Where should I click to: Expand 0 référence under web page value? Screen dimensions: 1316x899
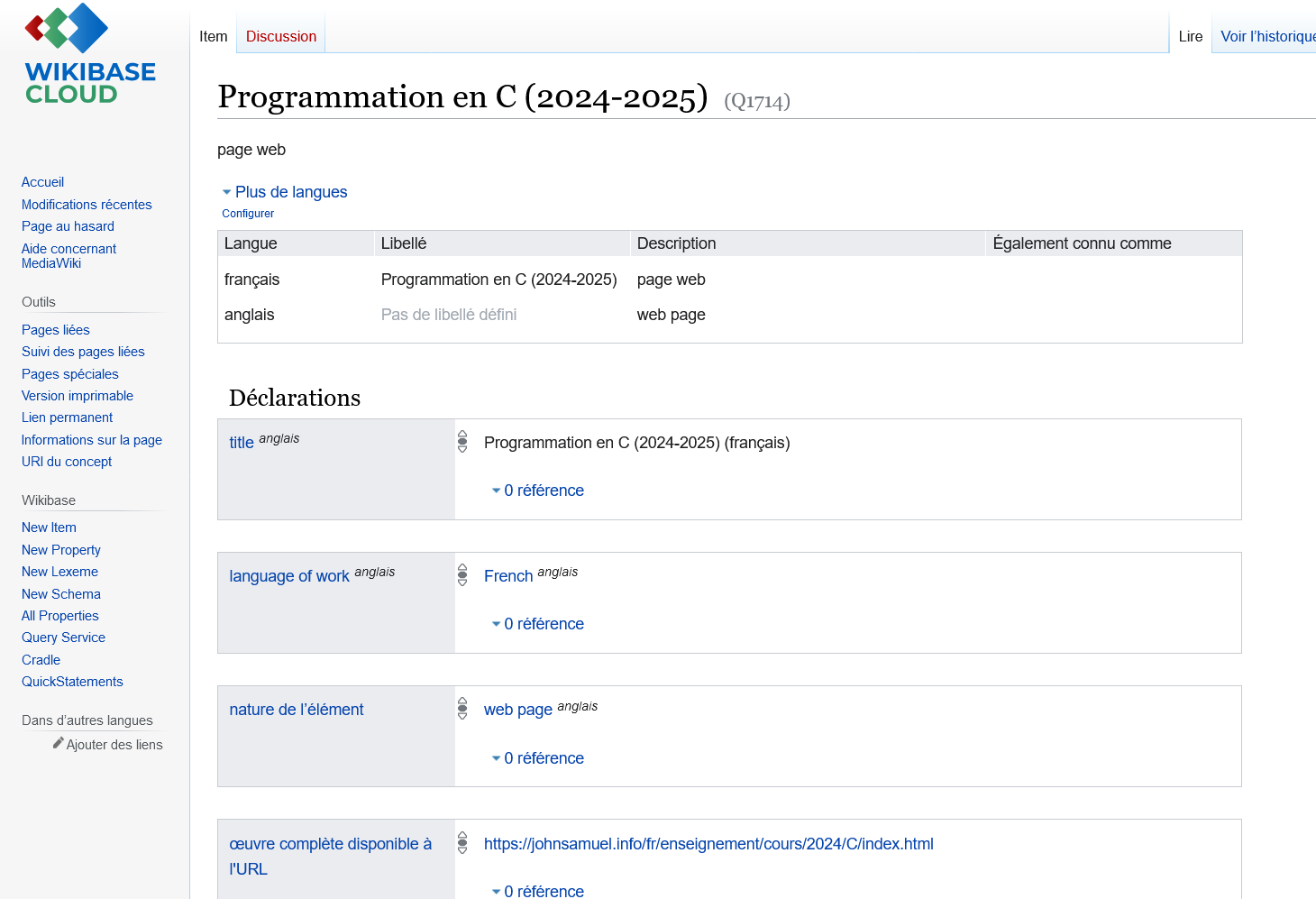tap(538, 758)
